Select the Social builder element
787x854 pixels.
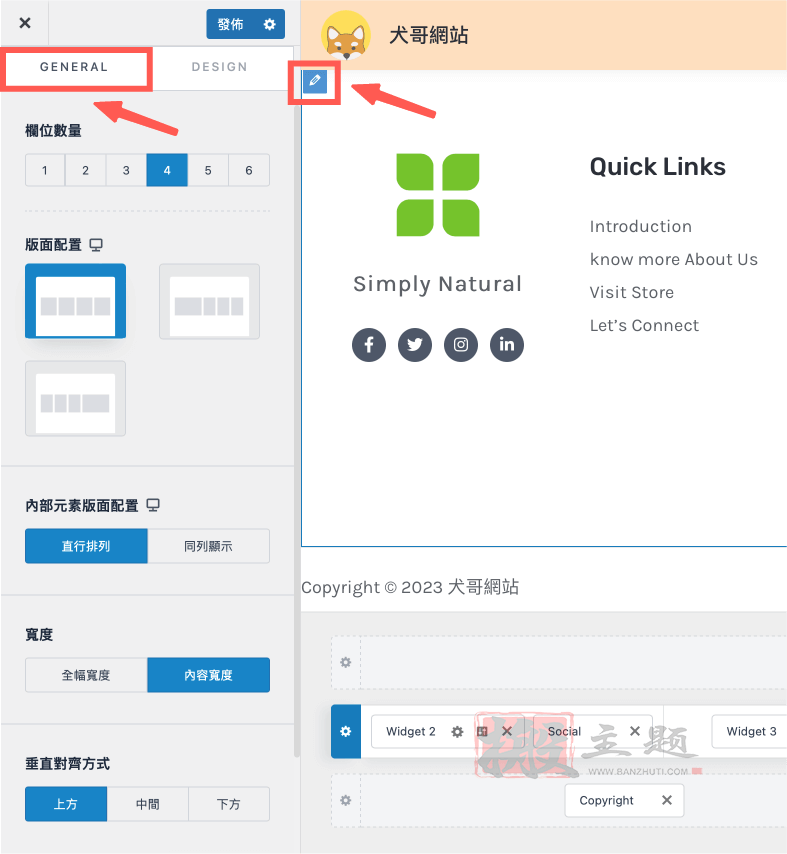[x=565, y=731]
